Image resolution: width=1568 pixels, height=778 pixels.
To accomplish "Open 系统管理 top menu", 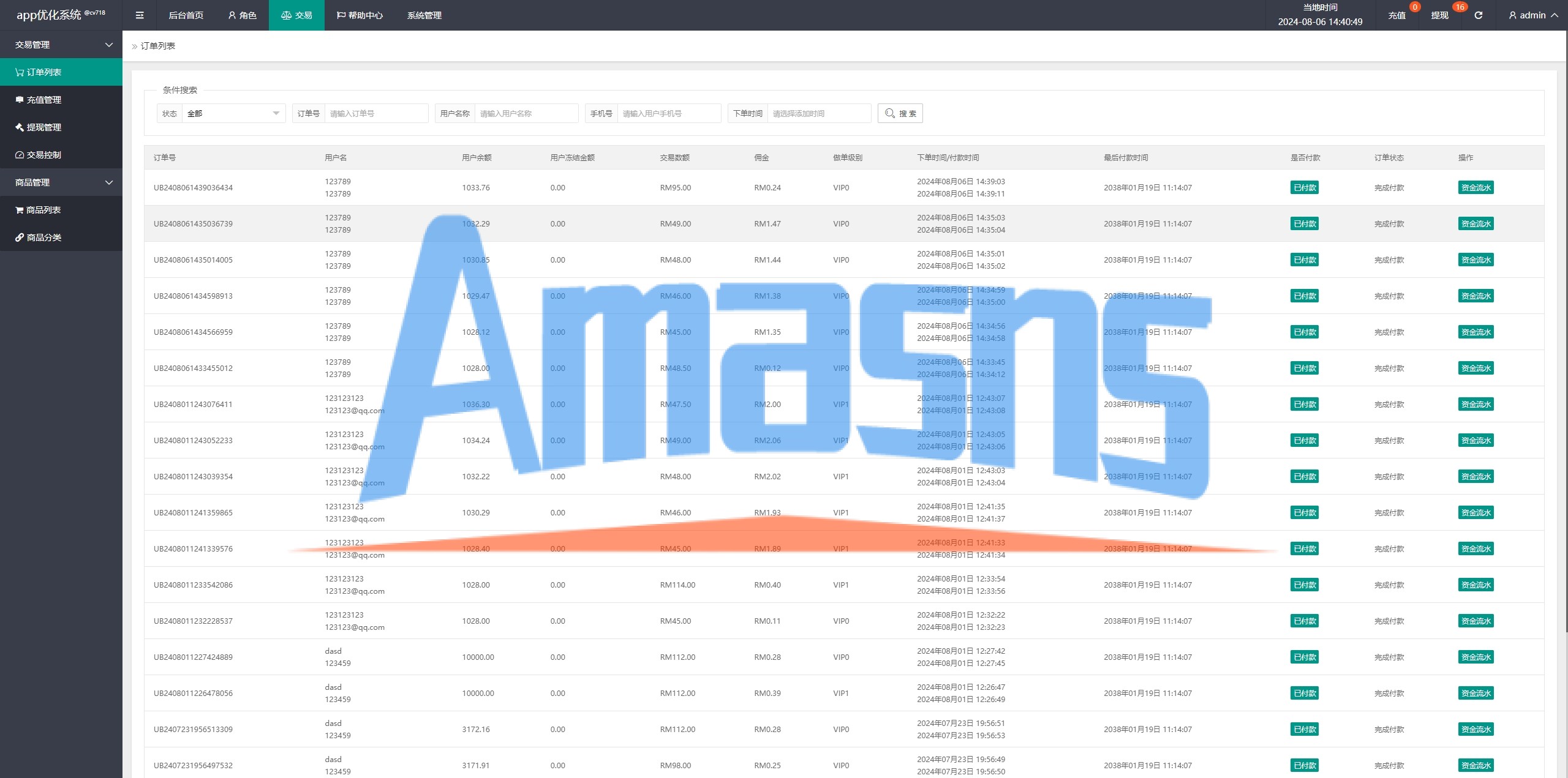I will pyautogui.click(x=424, y=15).
